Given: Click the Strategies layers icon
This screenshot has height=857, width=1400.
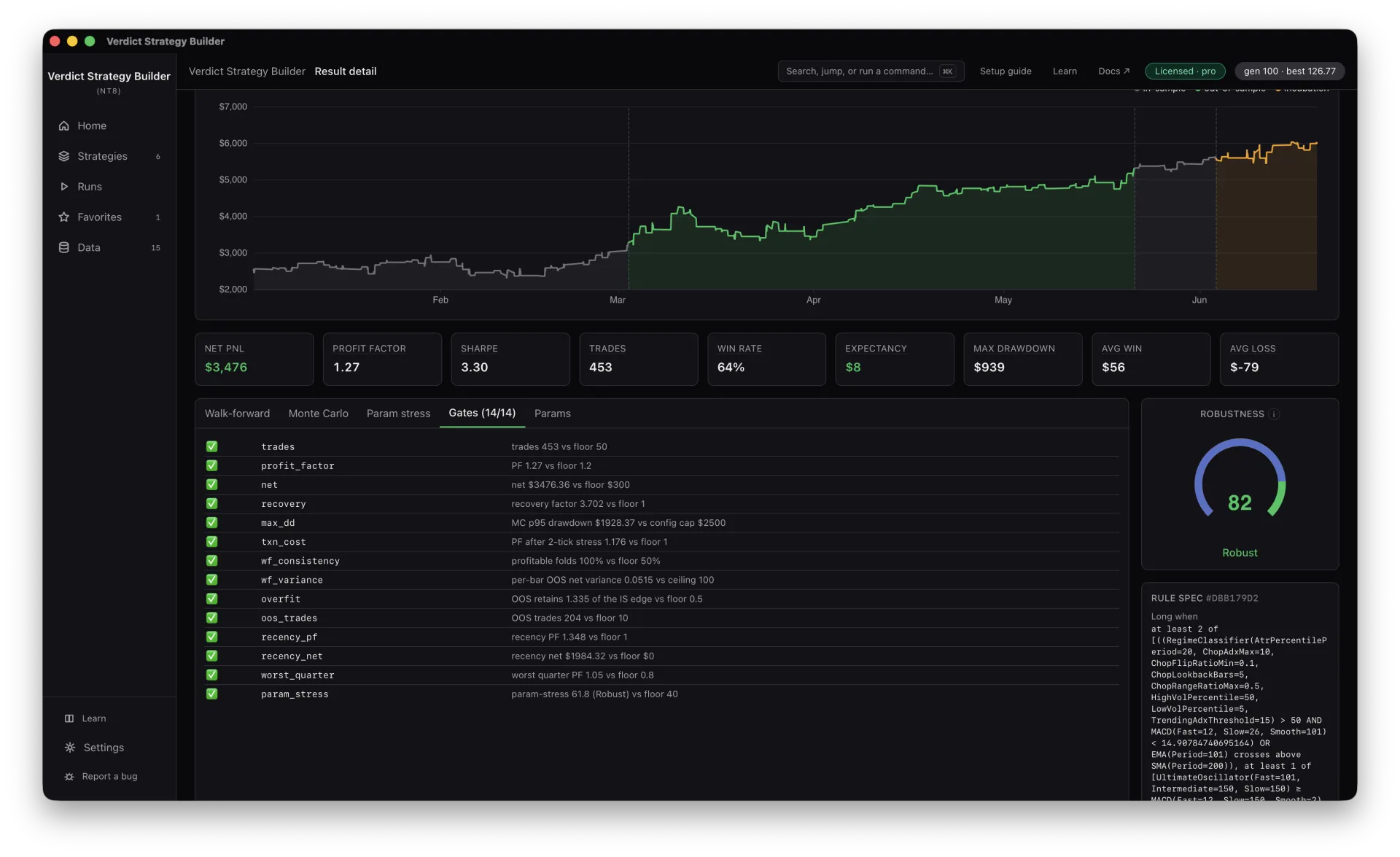Looking at the screenshot, I should [x=64, y=156].
